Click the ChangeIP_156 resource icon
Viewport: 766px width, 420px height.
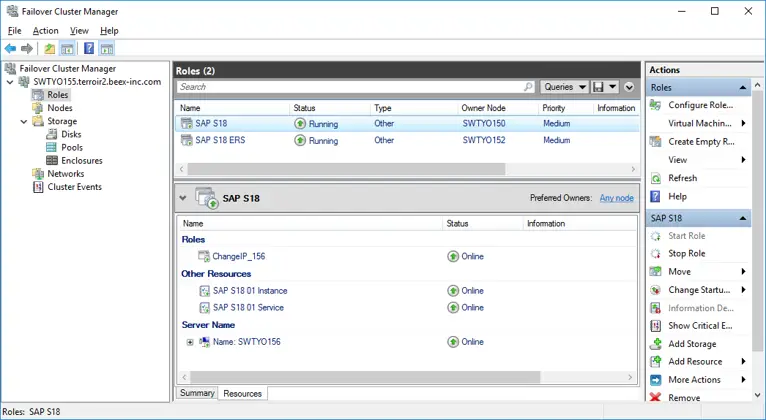(x=204, y=256)
